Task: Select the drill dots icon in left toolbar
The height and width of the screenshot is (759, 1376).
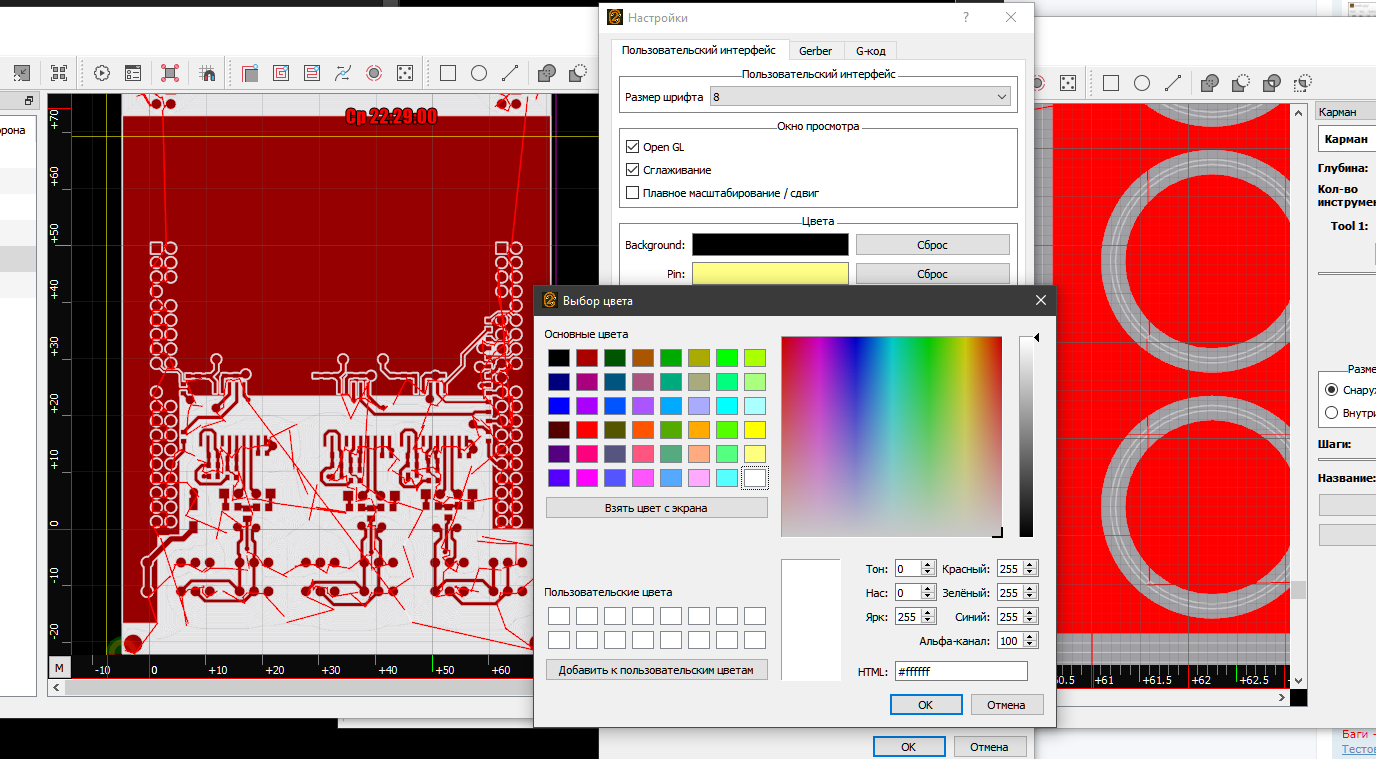Action: 405,73
